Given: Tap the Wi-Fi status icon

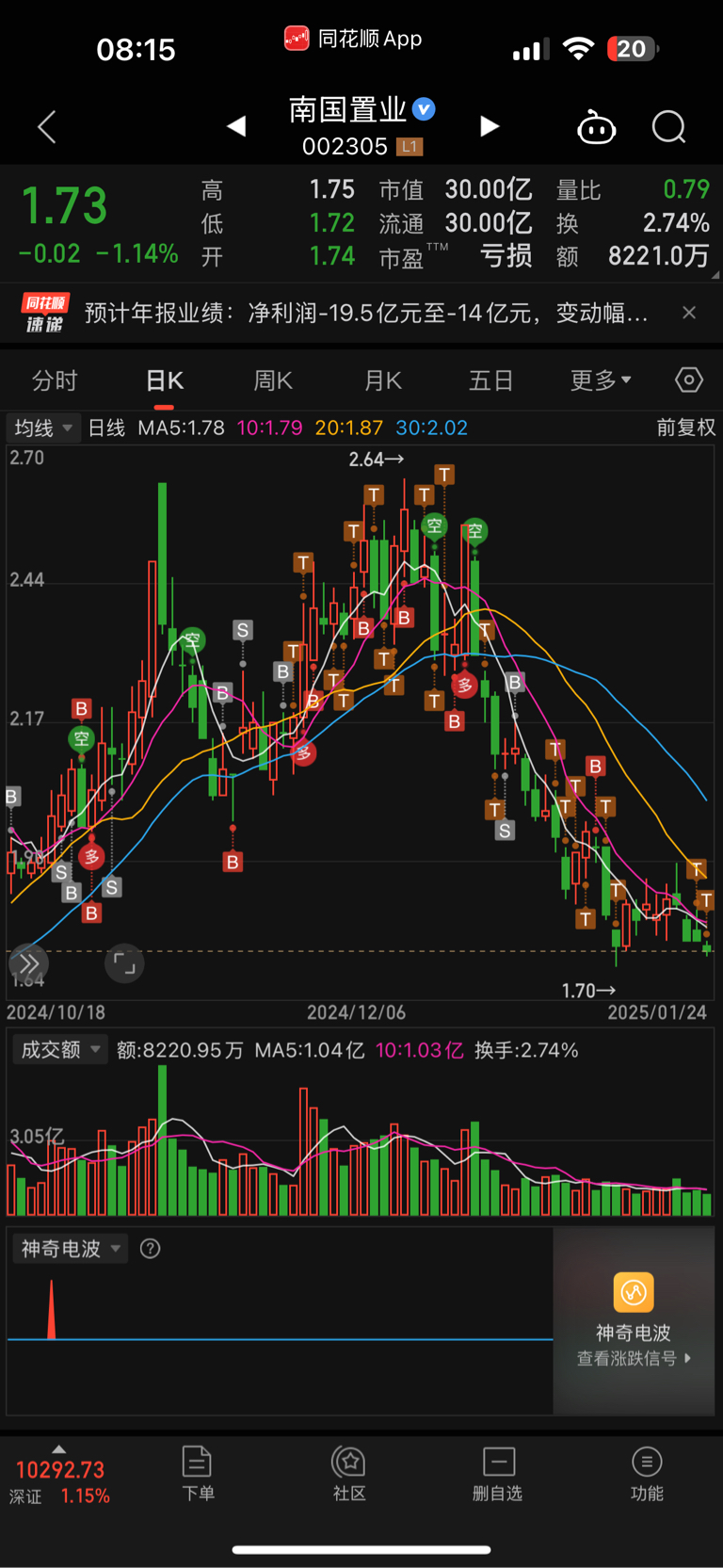Looking at the screenshot, I should (x=578, y=49).
